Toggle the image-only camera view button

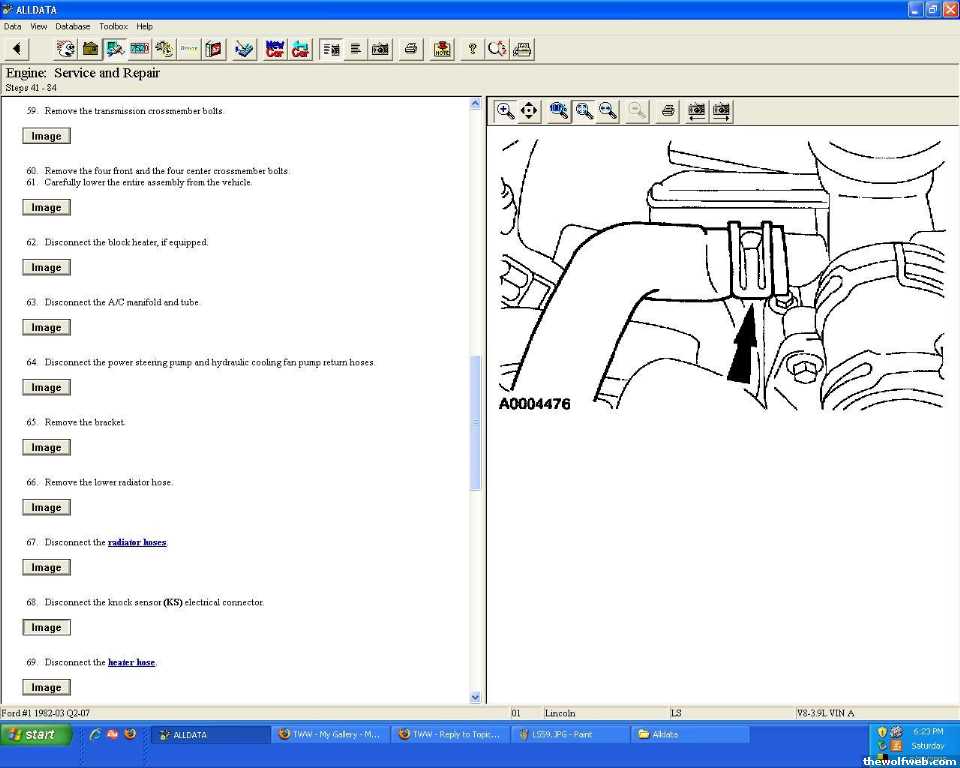pyautogui.click(x=380, y=49)
